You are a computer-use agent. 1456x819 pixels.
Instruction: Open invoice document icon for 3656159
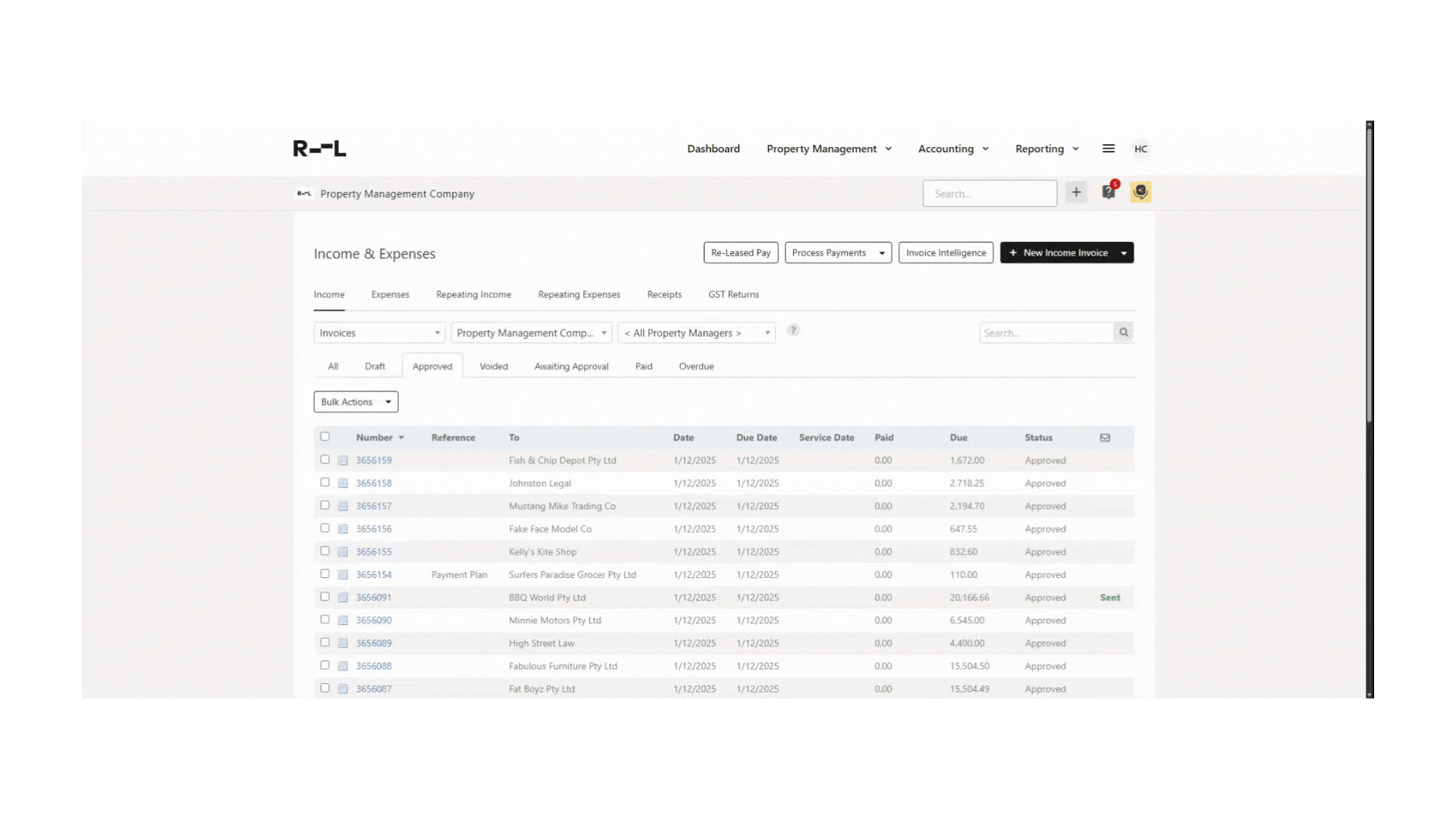point(343,460)
